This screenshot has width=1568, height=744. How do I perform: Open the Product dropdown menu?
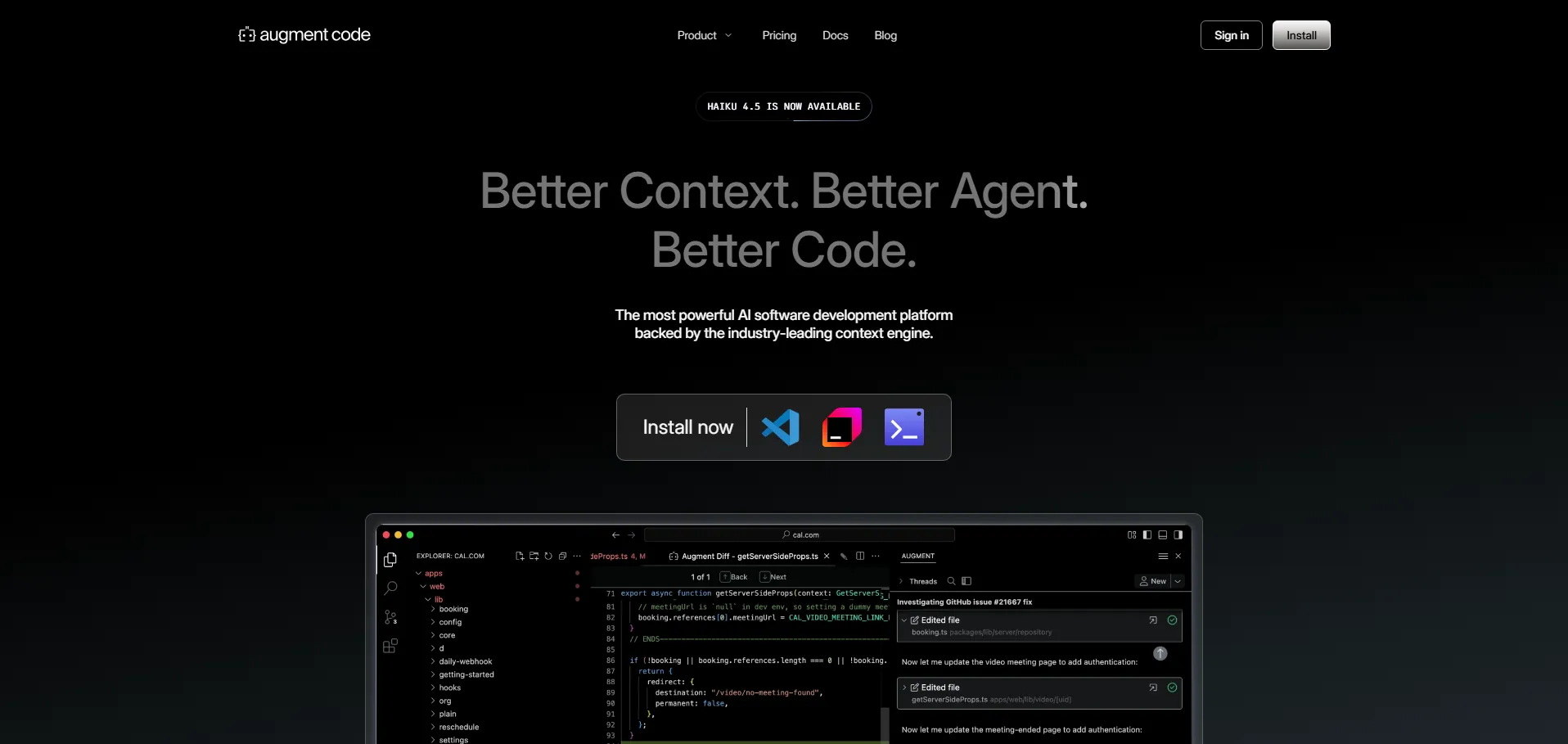pos(704,35)
